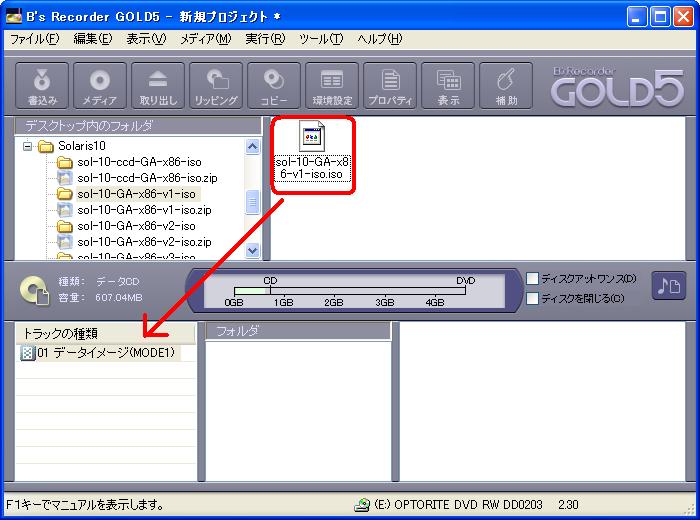Open the メディア(M) menu
700x520 pixels.
pyautogui.click(x=205, y=39)
